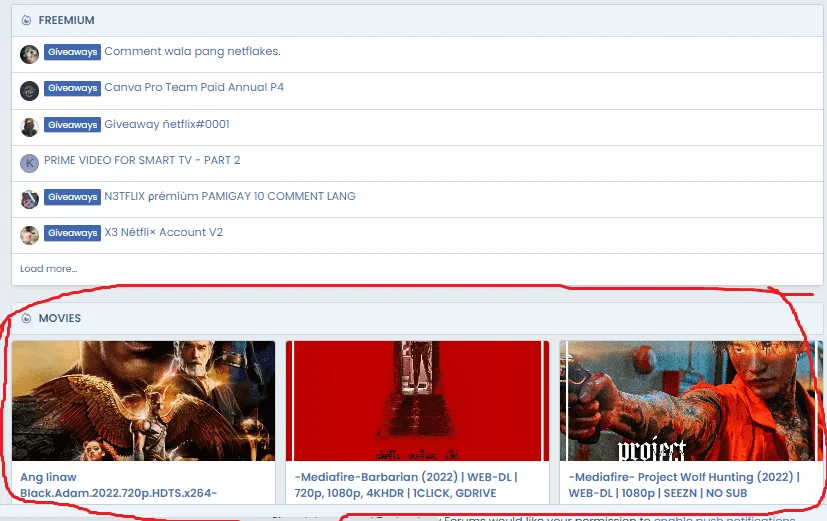This screenshot has width=827, height=521.
Task: Open the K avatar for Prime Video thread
Action: [30, 163]
